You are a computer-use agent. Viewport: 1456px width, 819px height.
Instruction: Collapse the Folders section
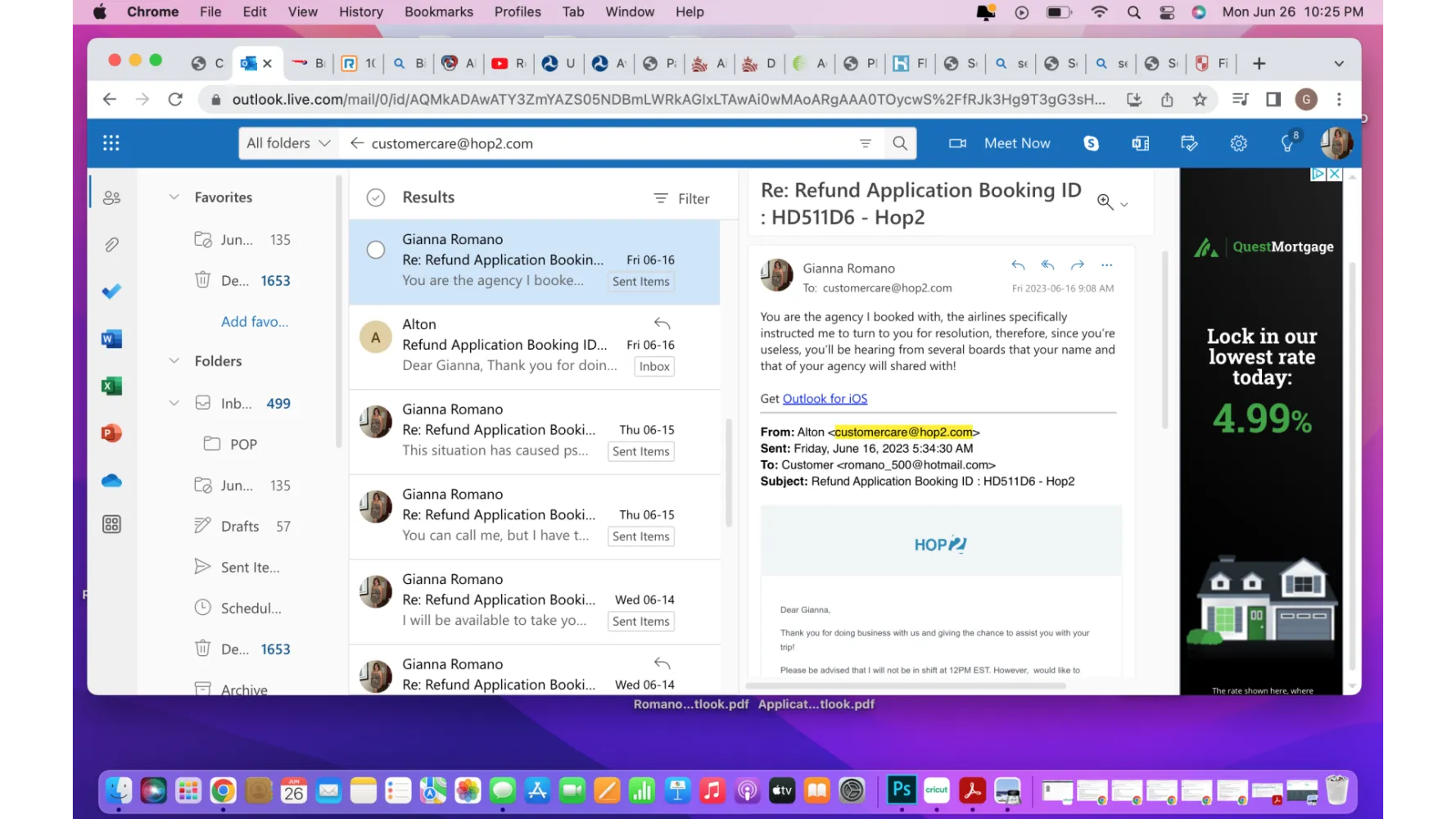174,361
